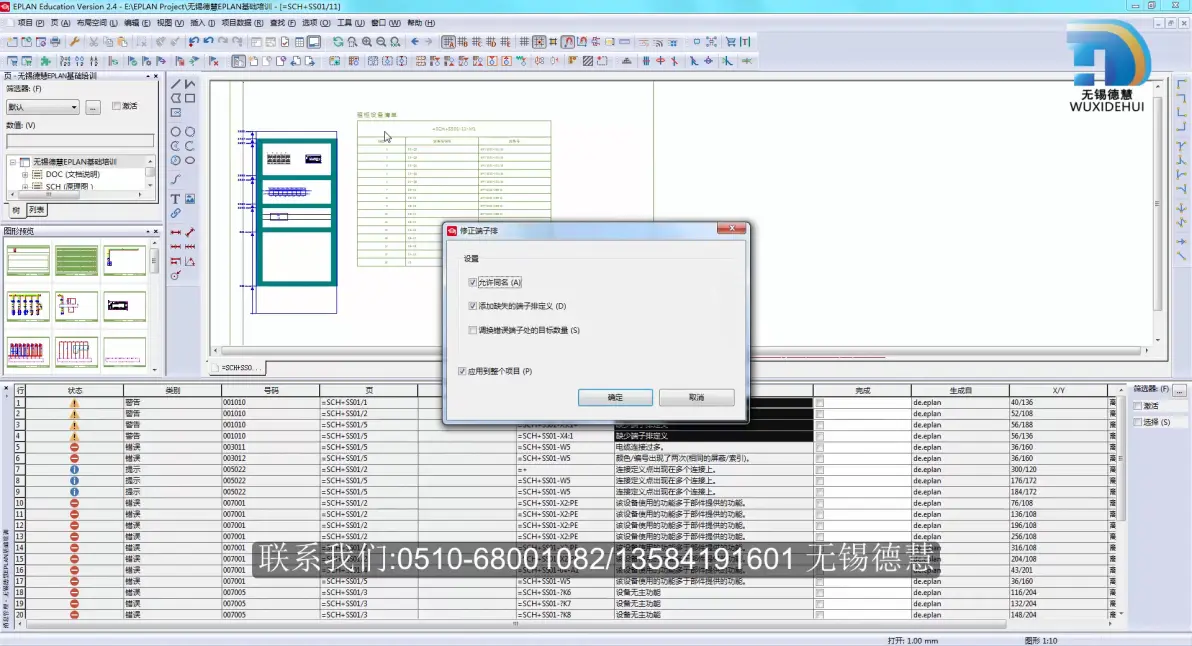Click the 取消 button in the dialog
1192x646 pixels.
pos(696,397)
